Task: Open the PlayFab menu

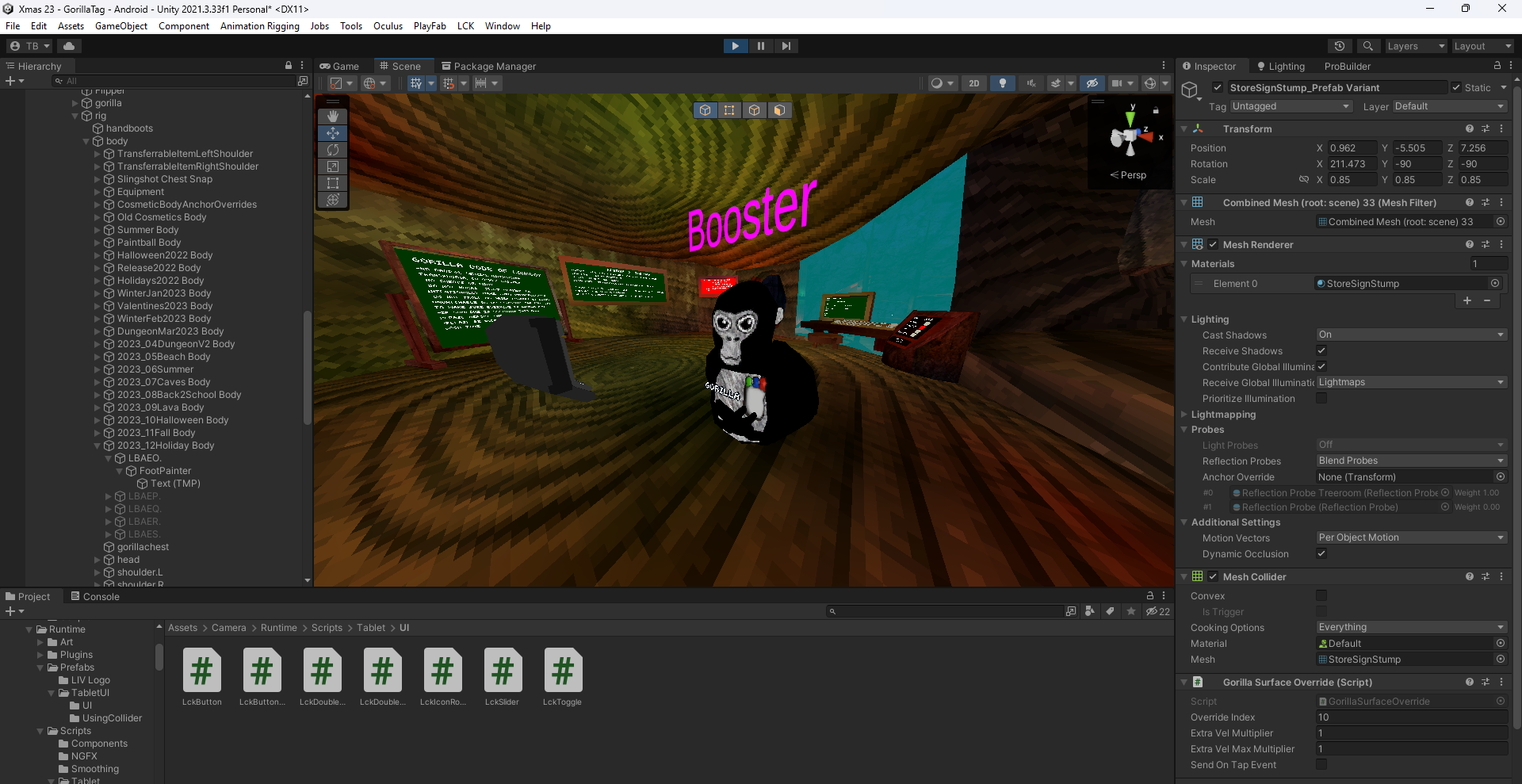Action: coord(430,26)
